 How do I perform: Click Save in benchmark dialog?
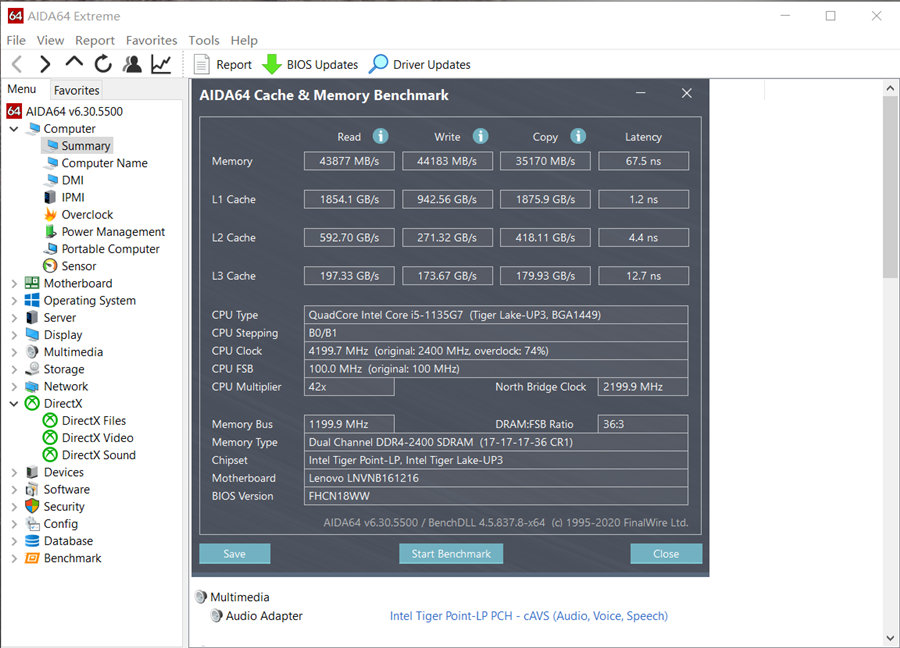pos(234,554)
